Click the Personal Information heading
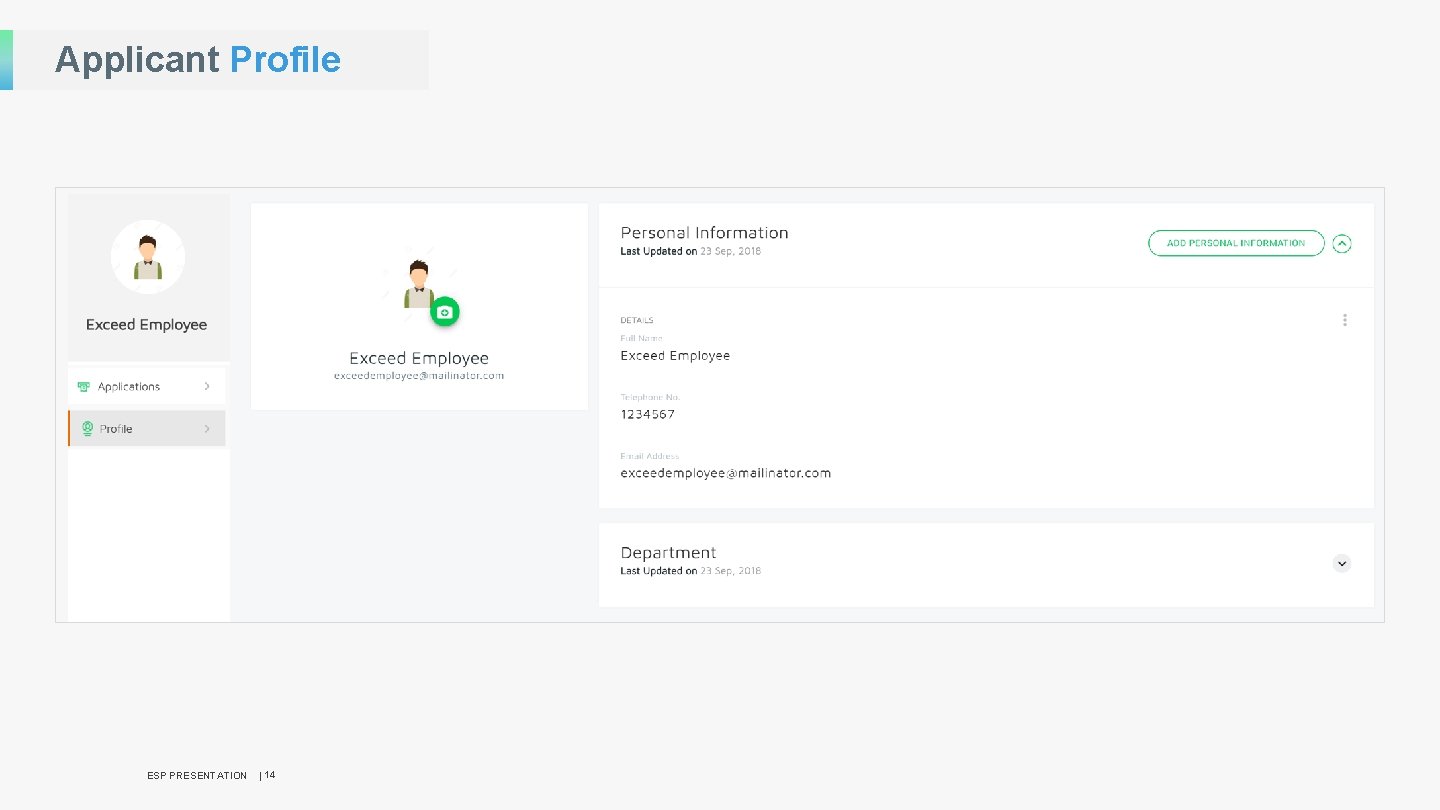Image resolution: width=1440 pixels, height=810 pixels. (x=704, y=233)
